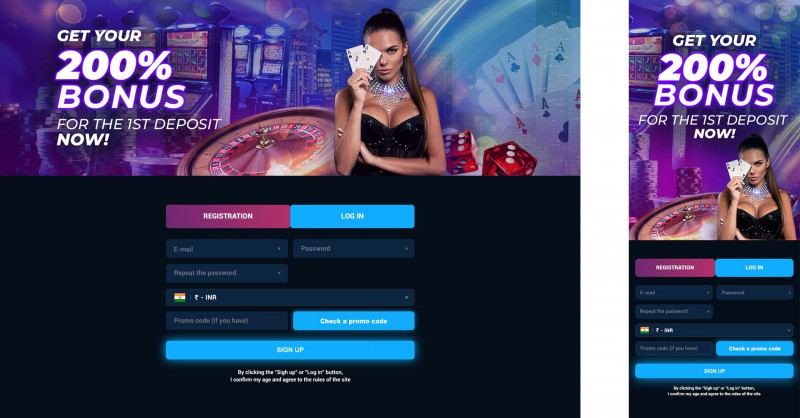Switch to the Registration tab in desktop form
The image size is (800, 418).
tap(228, 216)
